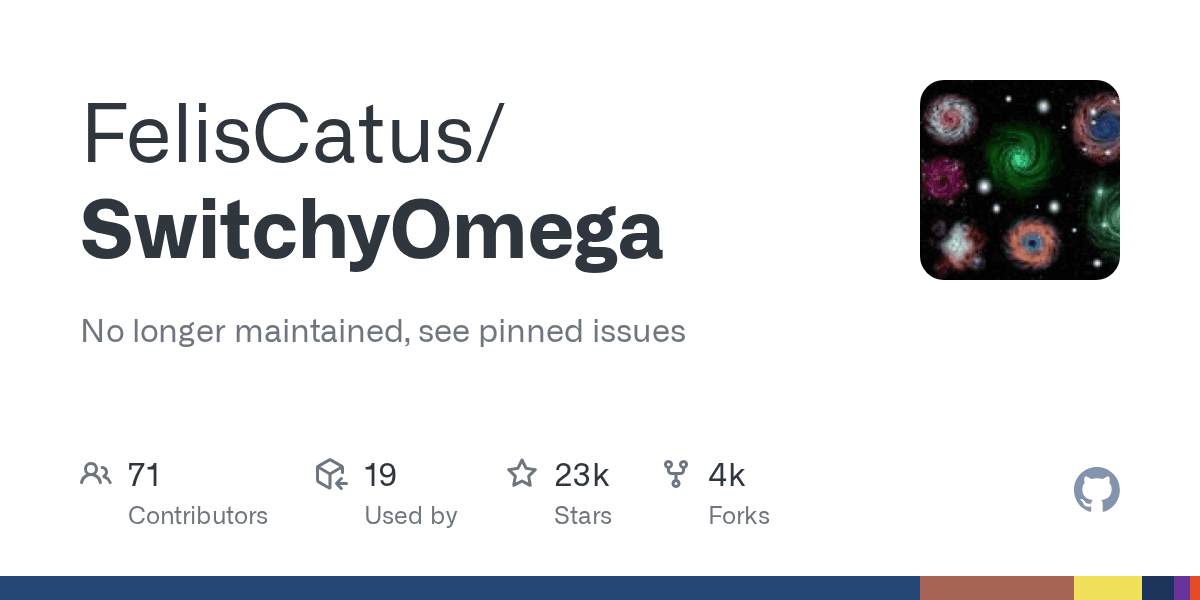Click the 71 contributors count
This screenshot has height=600, width=1200.
tap(144, 475)
